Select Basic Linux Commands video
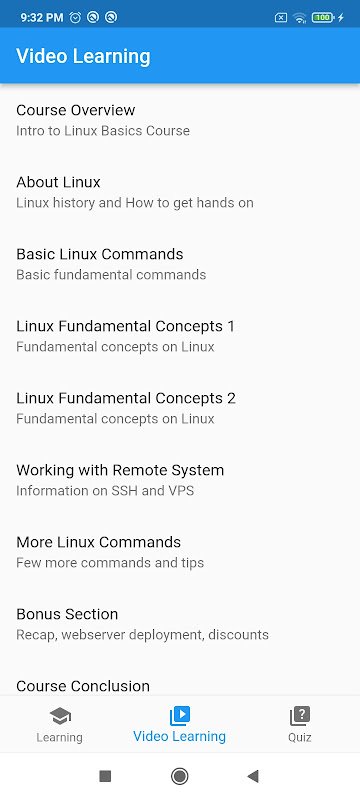Image resolution: width=360 pixels, height=800 pixels. tap(180, 264)
